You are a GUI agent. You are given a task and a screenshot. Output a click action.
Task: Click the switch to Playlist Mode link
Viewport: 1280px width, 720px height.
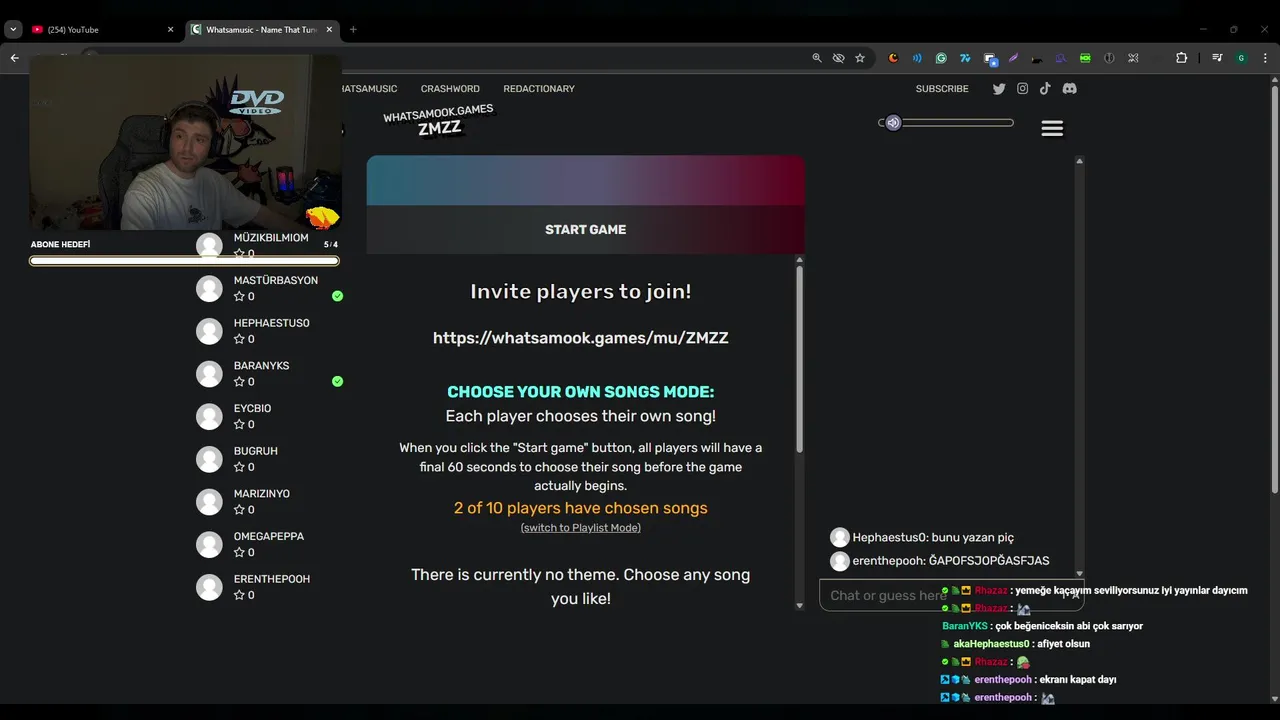coord(581,528)
